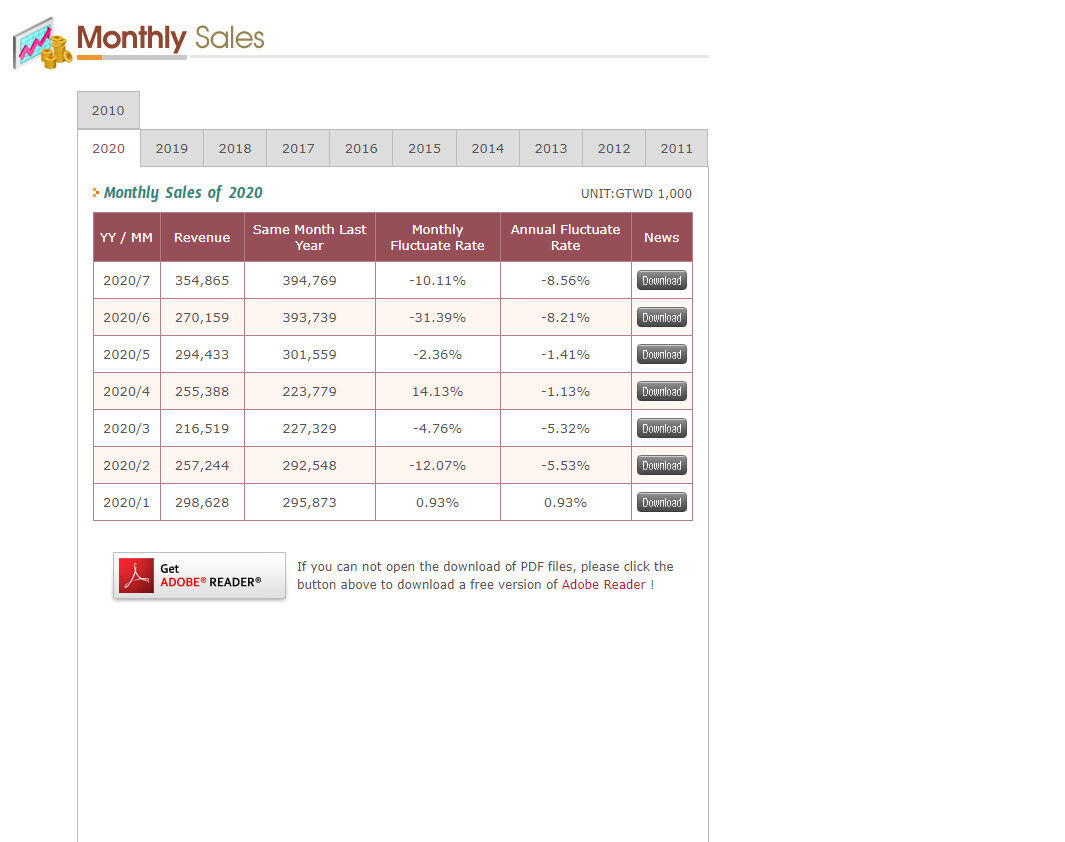The image size is (1065, 842).
Task: Go to the 2012 tab
Action: click(614, 148)
